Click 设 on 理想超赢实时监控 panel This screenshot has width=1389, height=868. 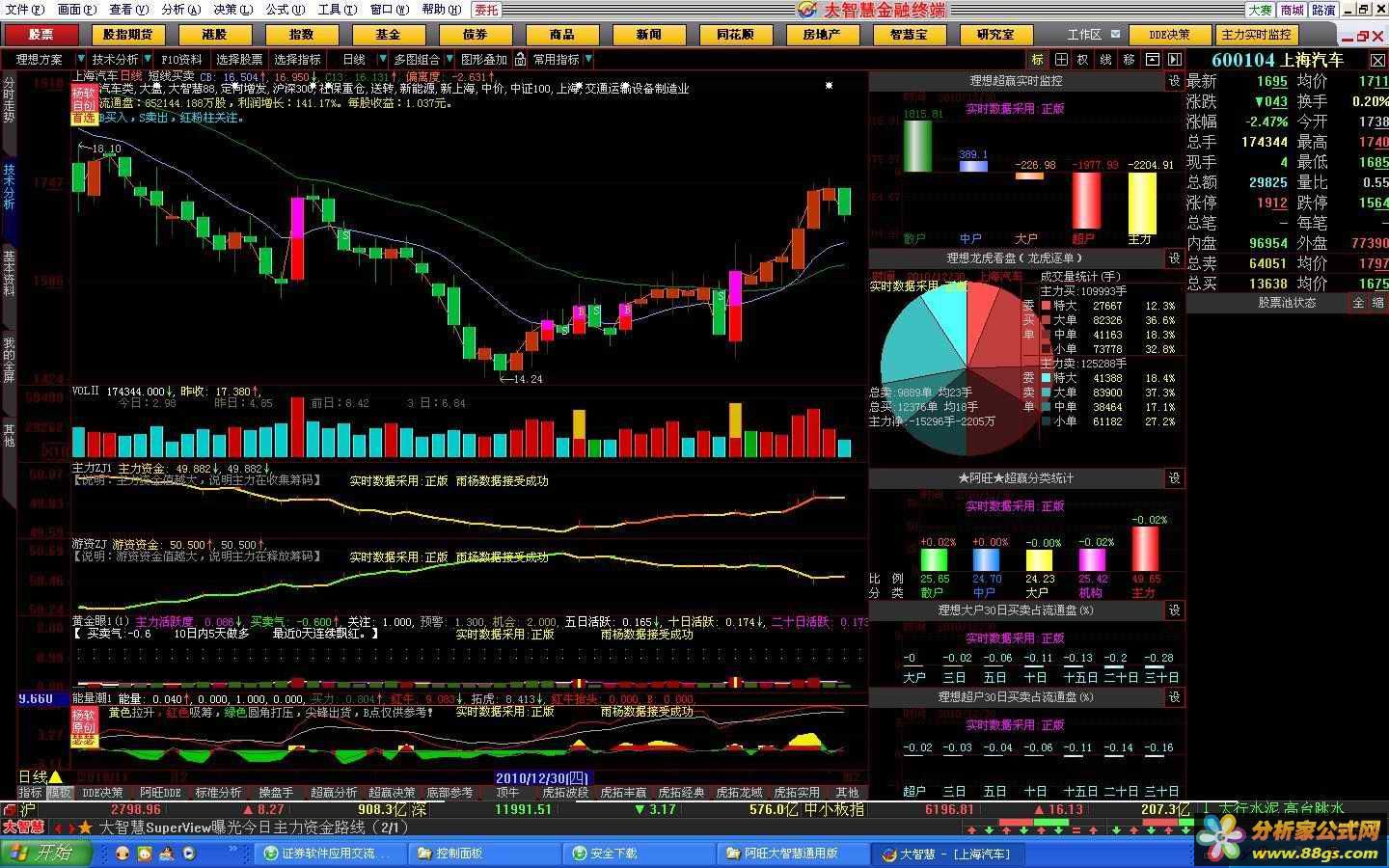[1174, 81]
